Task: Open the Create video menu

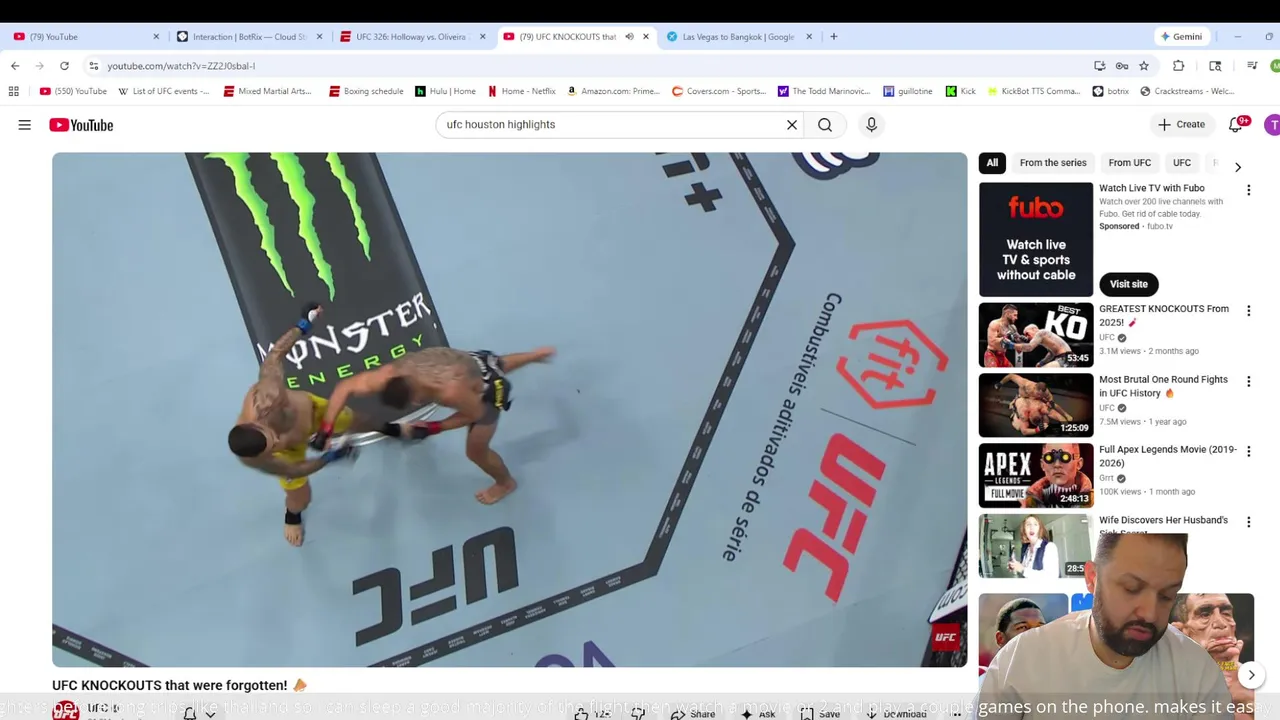Action: click(x=1181, y=124)
